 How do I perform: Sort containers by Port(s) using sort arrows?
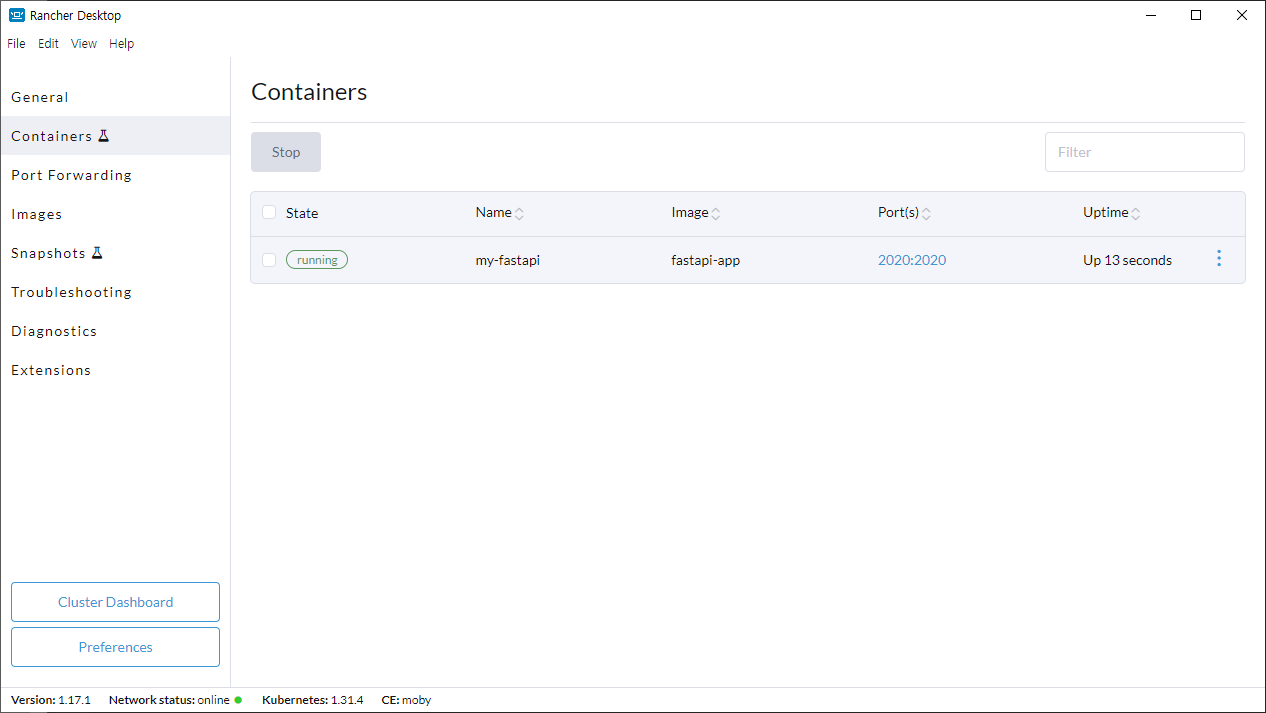926,213
